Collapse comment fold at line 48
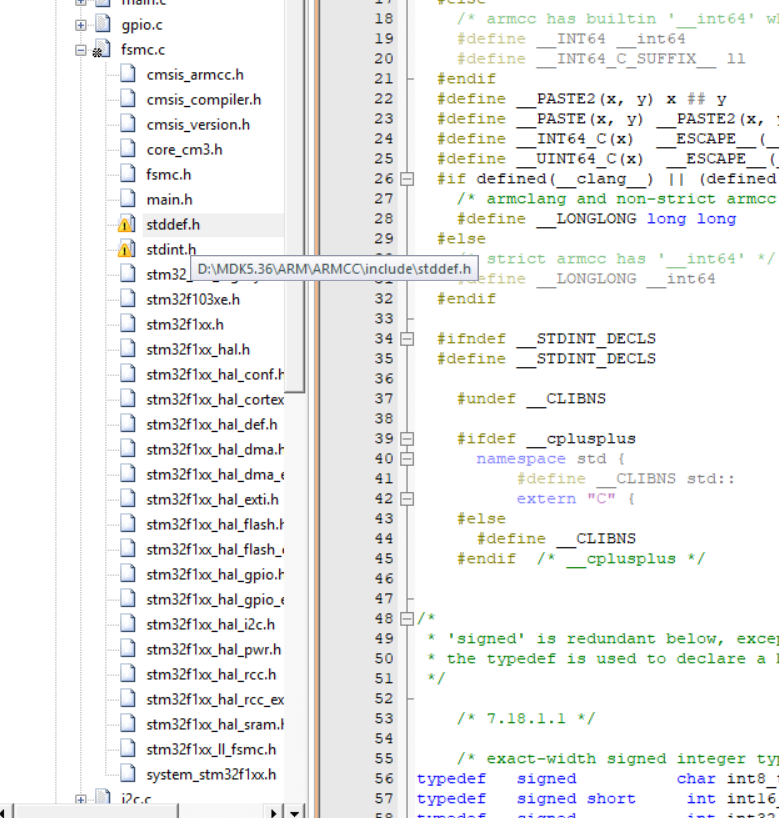 (x=407, y=619)
